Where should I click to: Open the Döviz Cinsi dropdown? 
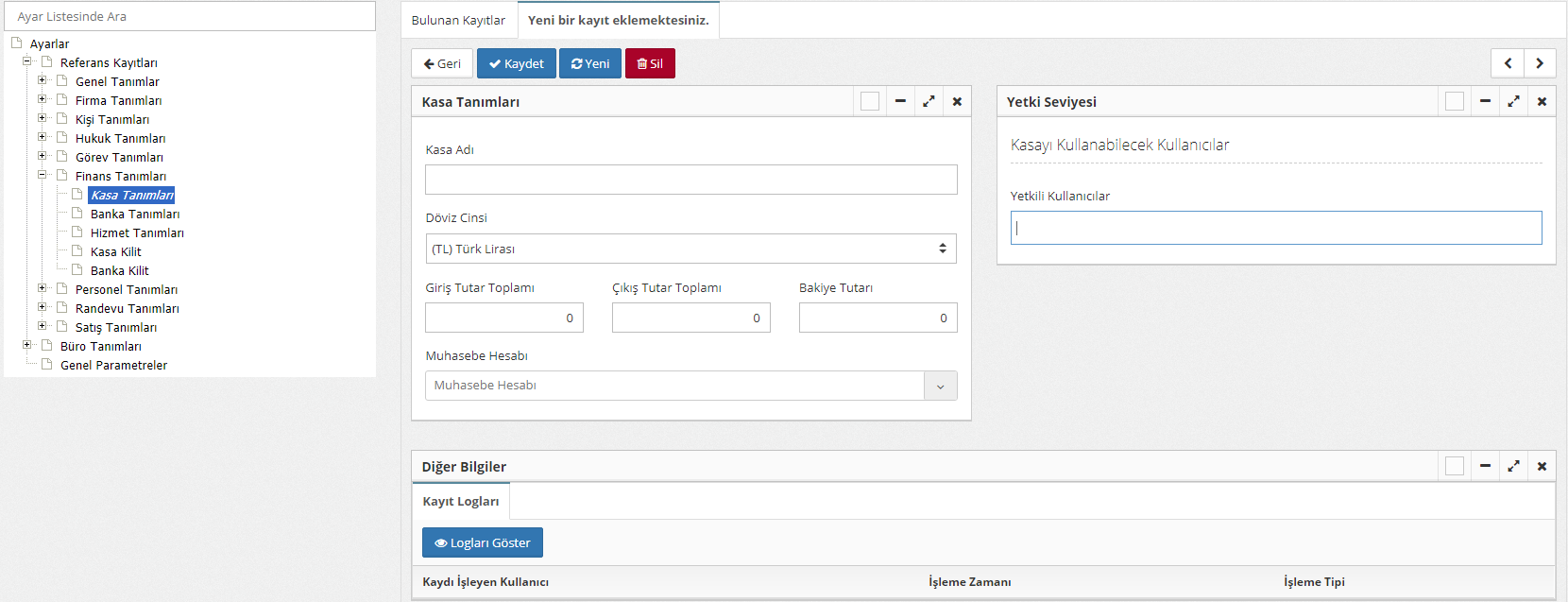point(690,249)
